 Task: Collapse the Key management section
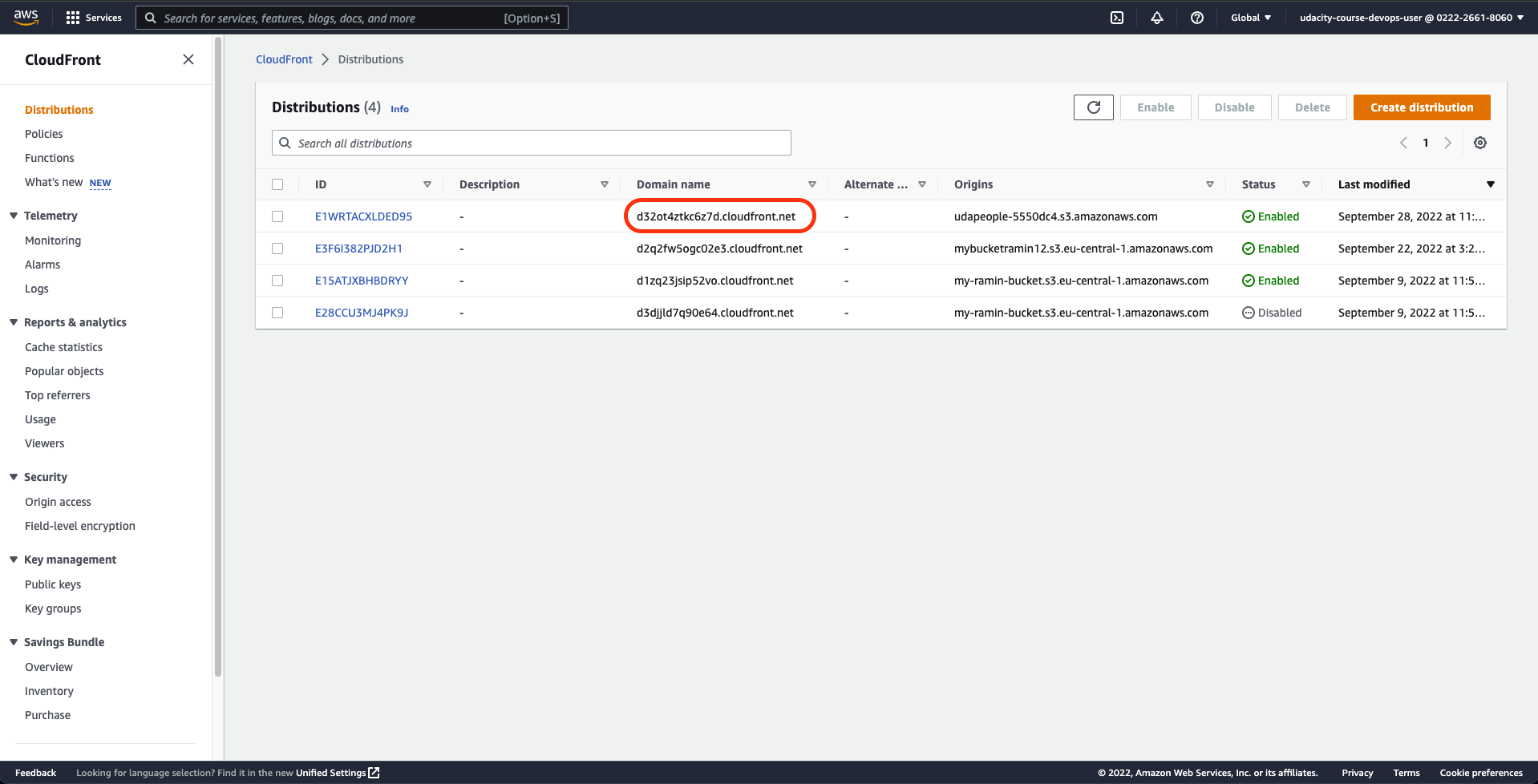pos(14,560)
